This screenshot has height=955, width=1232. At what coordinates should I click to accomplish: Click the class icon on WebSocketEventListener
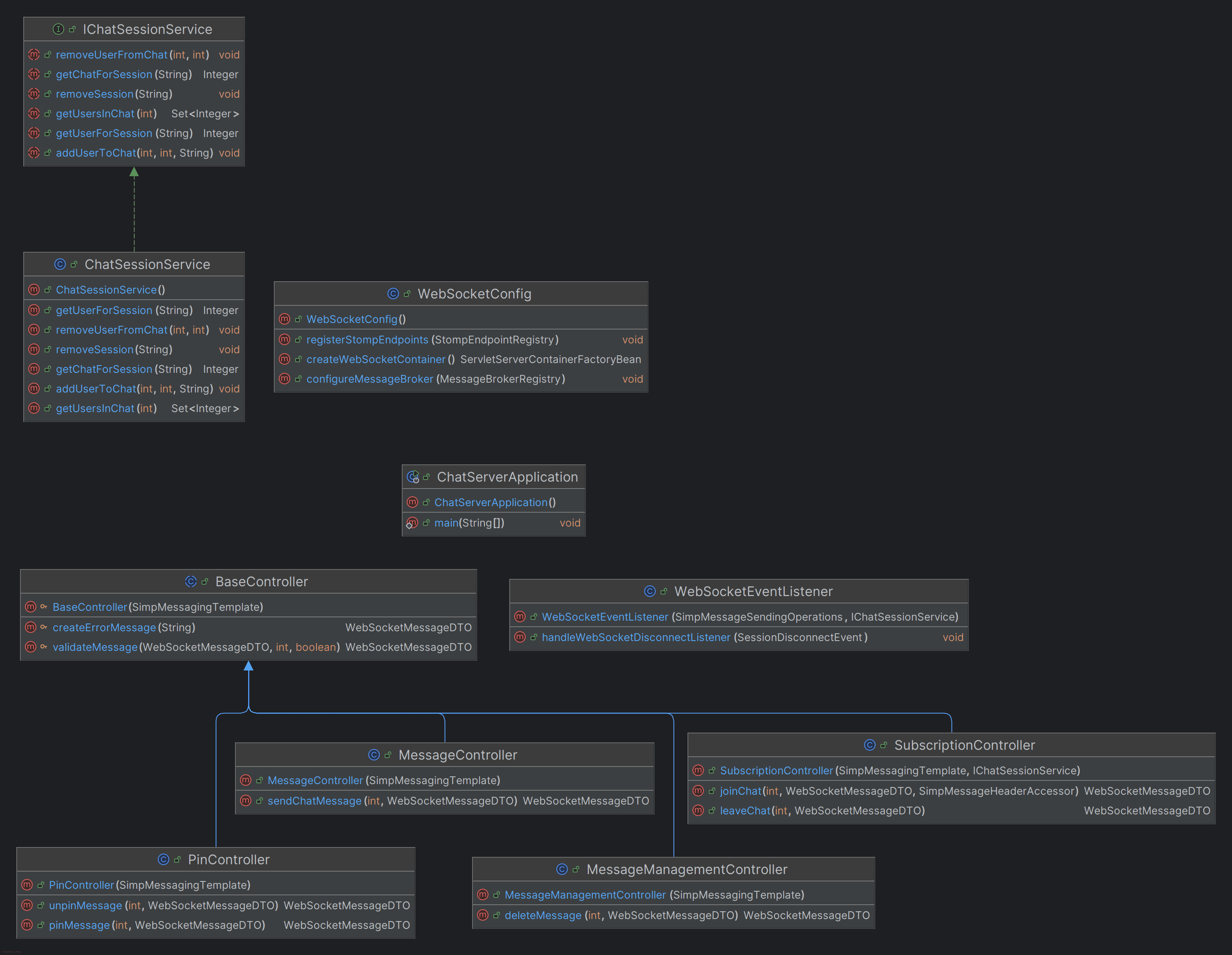(x=650, y=591)
